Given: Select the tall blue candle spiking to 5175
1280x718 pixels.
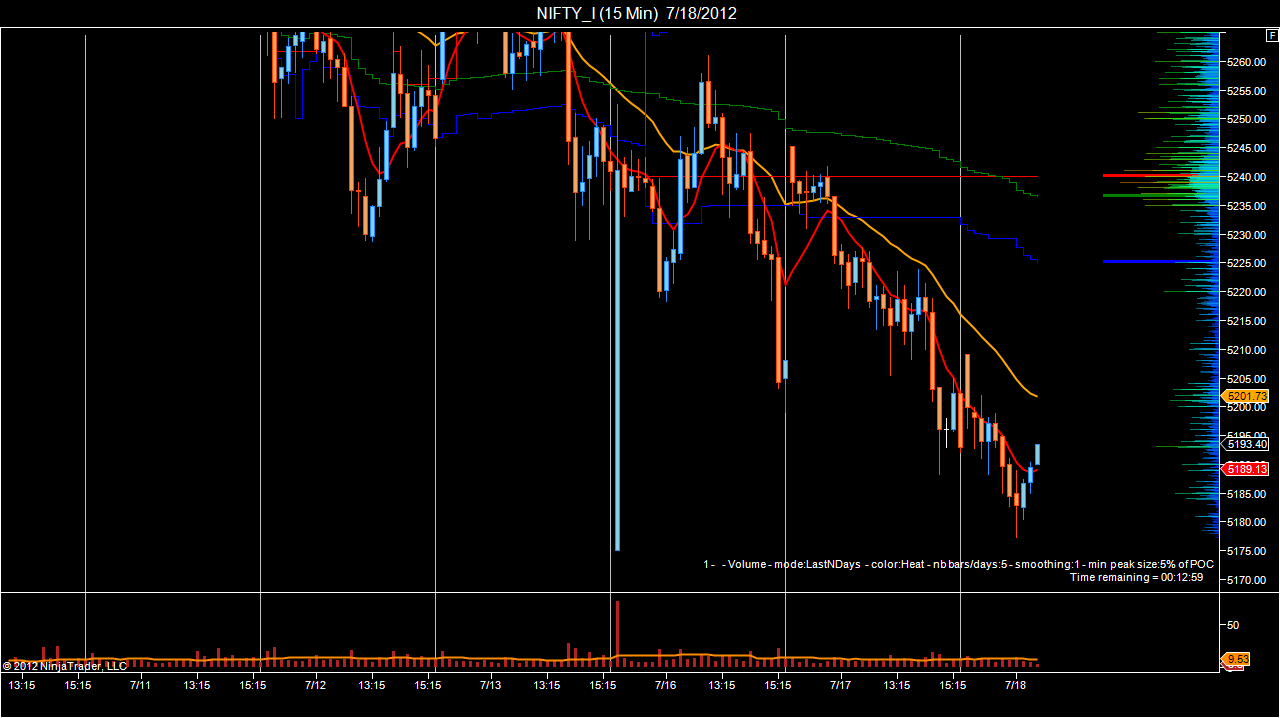Looking at the screenshot, I should [x=618, y=360].
